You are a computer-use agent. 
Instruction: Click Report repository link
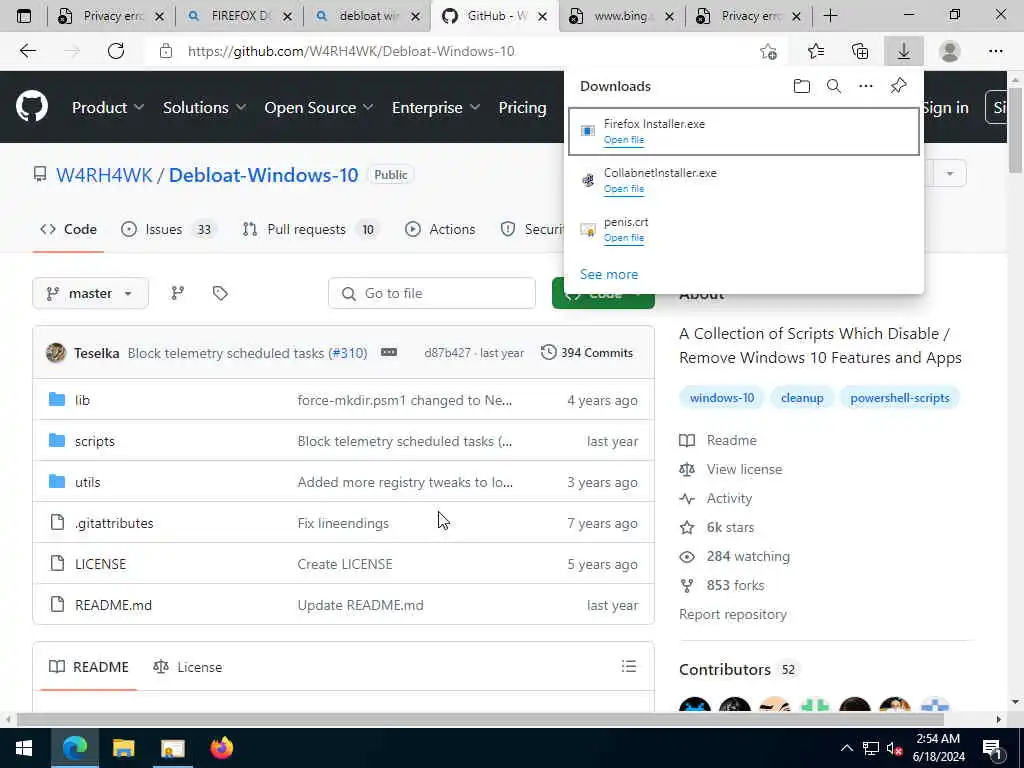(x=733, y=615)
